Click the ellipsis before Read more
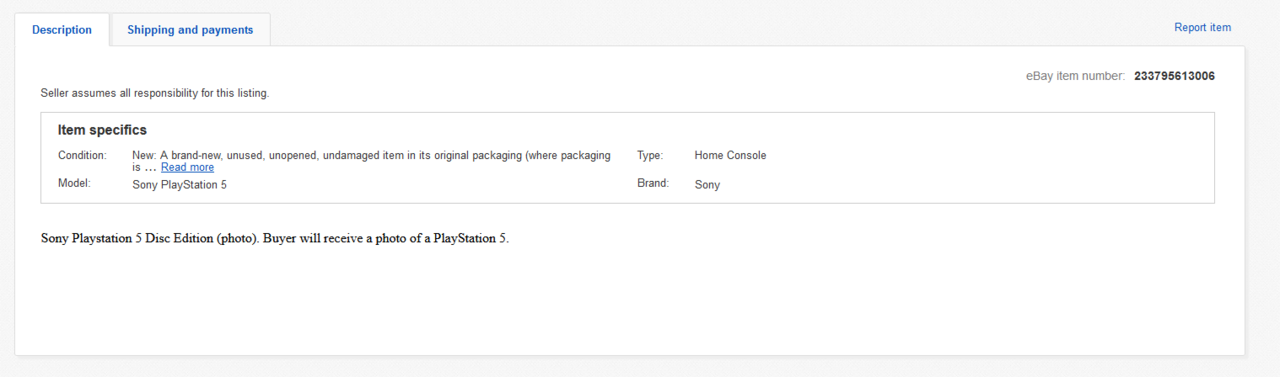The image size is (1280, 377). coord(150,168)
